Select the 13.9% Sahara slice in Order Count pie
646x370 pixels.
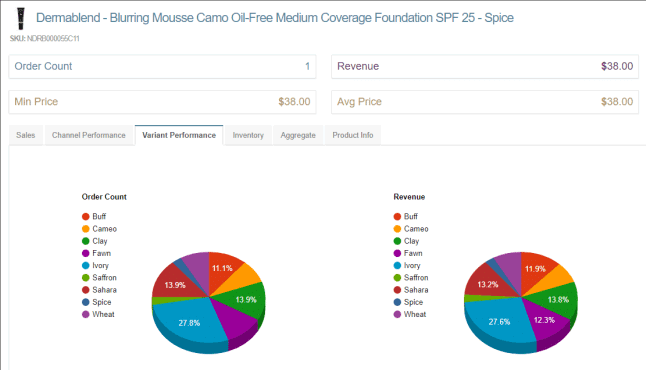(x=175, y=284)
